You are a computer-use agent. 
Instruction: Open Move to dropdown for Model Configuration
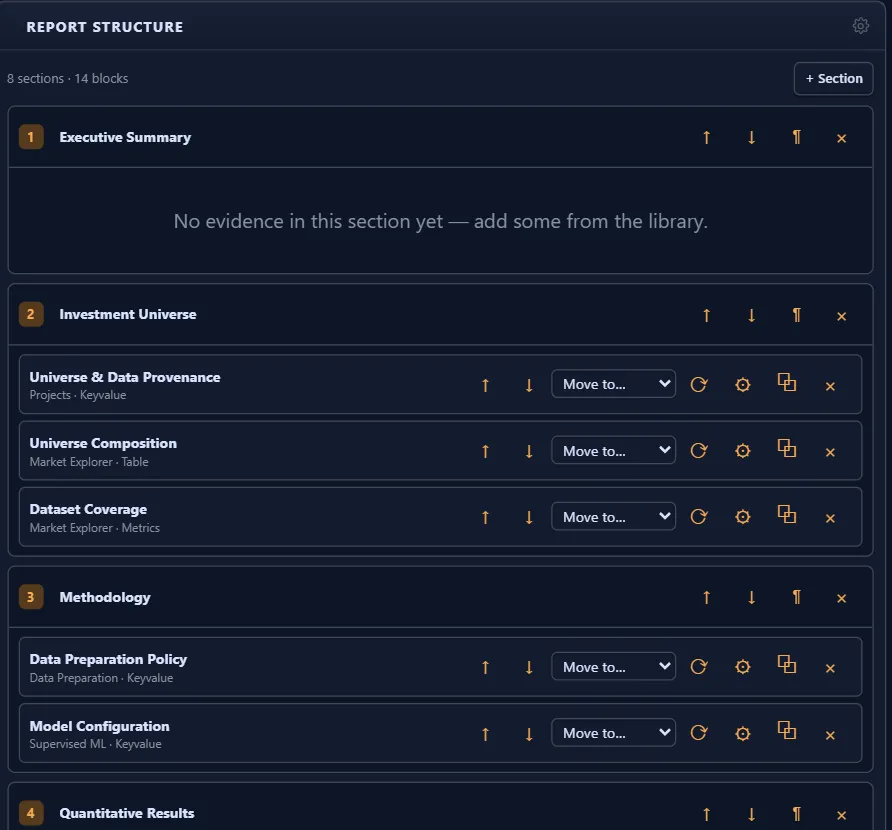(613, 733)
